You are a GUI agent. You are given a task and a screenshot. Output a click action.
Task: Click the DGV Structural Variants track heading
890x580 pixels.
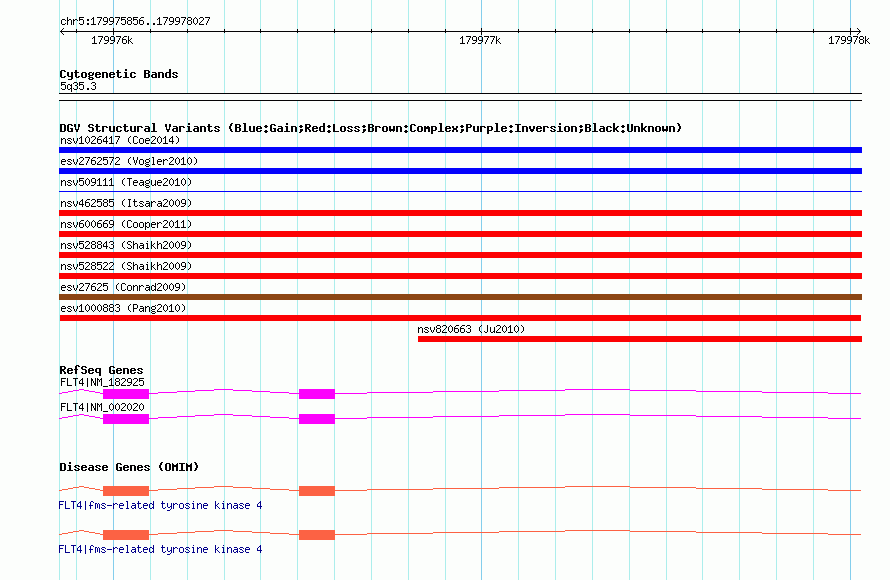point(370,128)
